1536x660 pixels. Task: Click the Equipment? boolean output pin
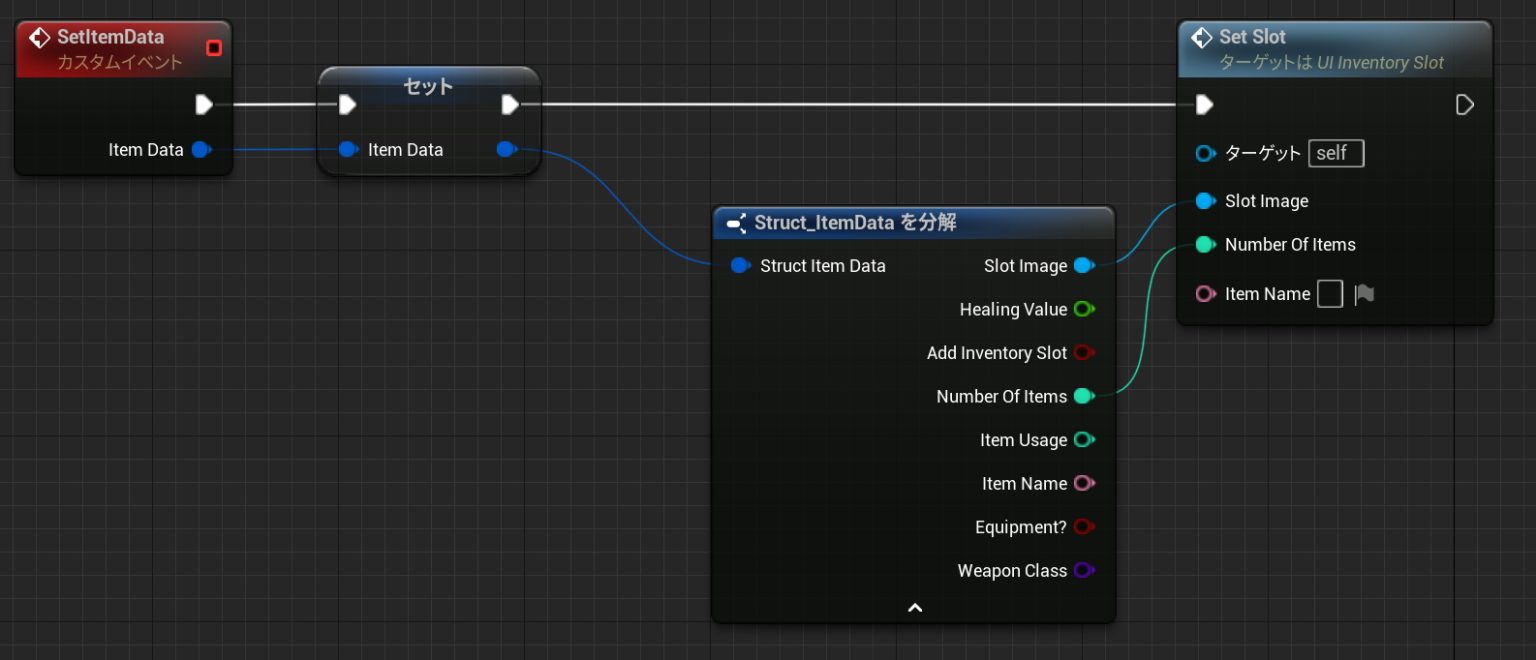coord(1083,527)
